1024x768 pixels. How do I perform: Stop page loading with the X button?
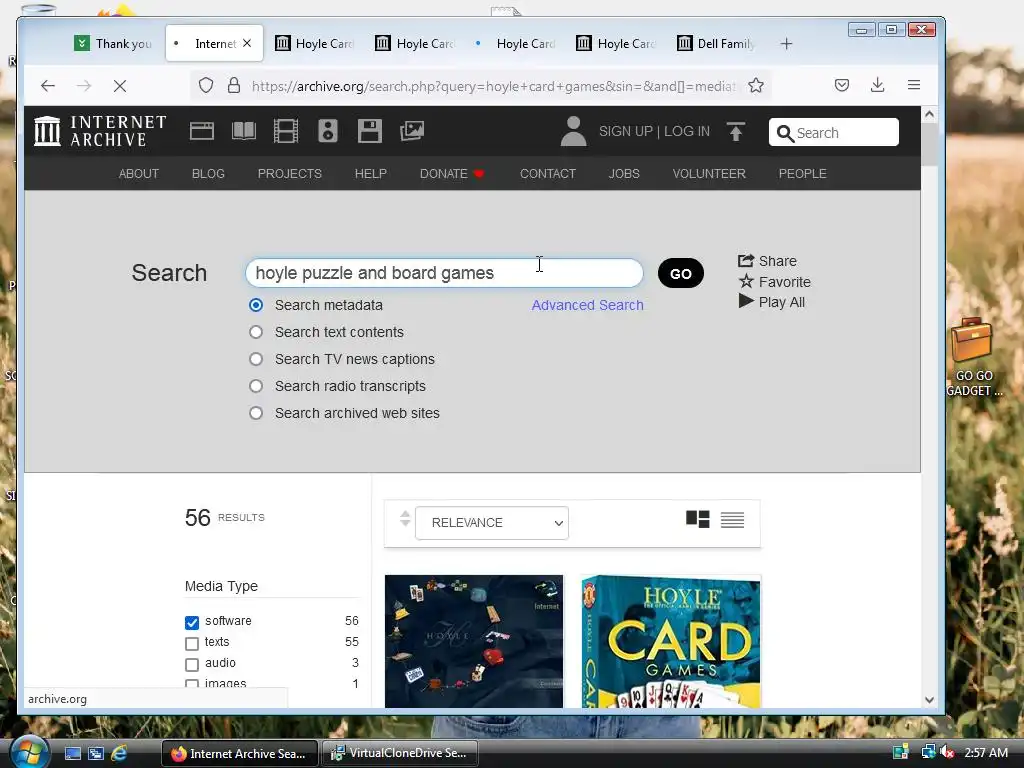(x=120, y=86)
